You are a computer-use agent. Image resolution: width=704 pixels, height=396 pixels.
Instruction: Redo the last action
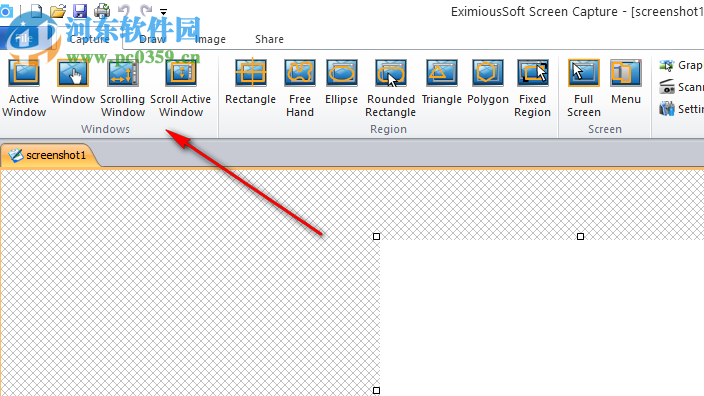146,10
